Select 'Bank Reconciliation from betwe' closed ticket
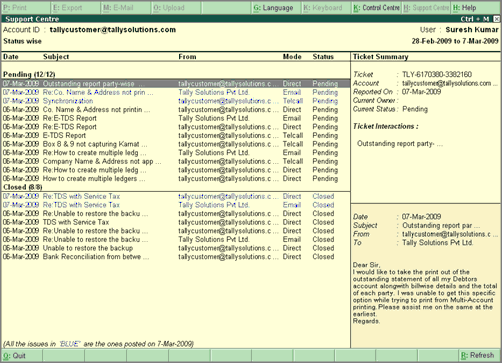502x363 pixels. coord(176,257)
